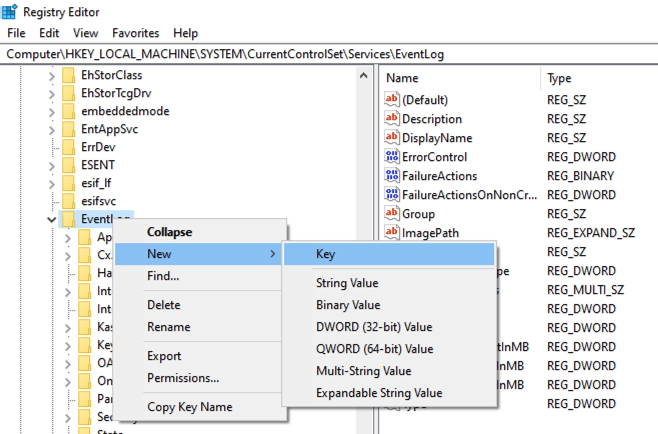Viewport: 658px width, 434px height.
Task: Expand the EhStorClass tree node
Action: [x=51, y=75]
